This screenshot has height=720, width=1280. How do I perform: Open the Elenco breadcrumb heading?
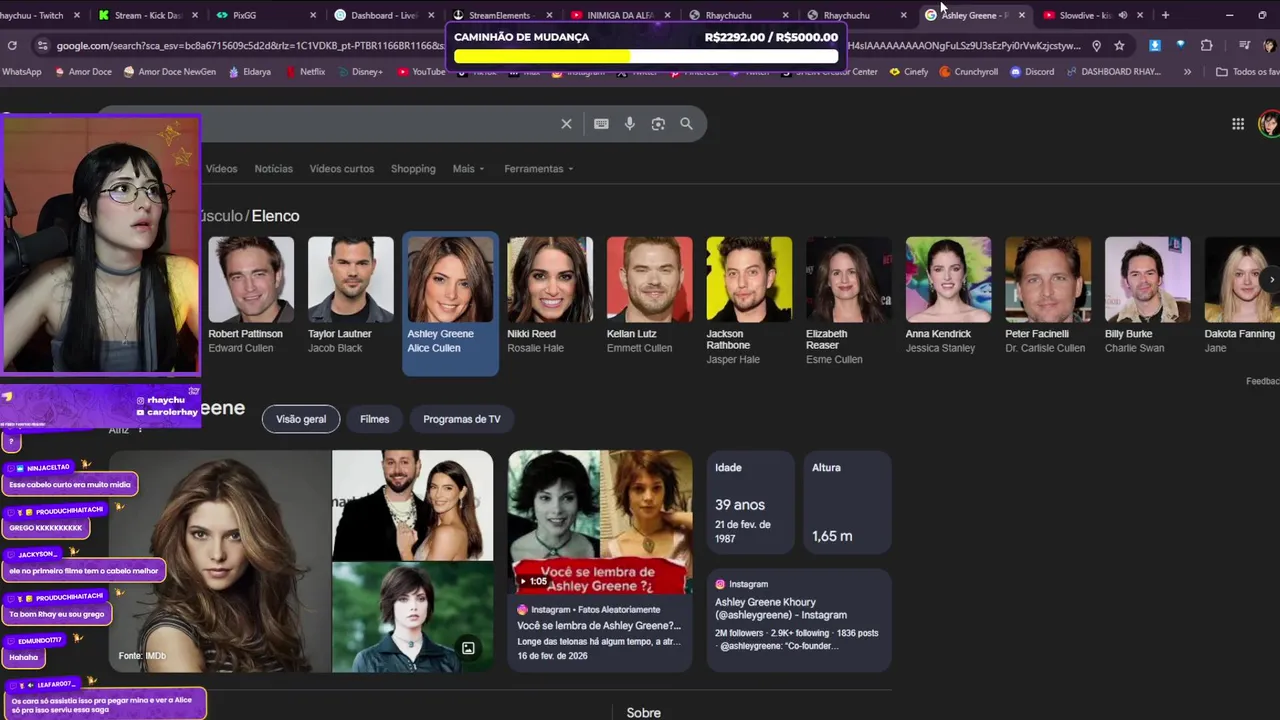coord(275,216)
